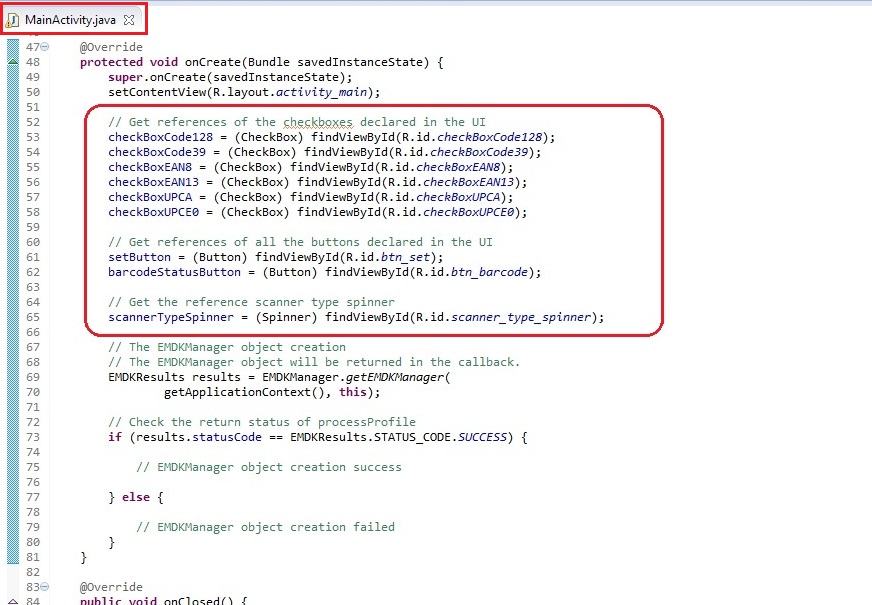Click the override marker on line 84

pyautogui.click(x=12, y=601)
